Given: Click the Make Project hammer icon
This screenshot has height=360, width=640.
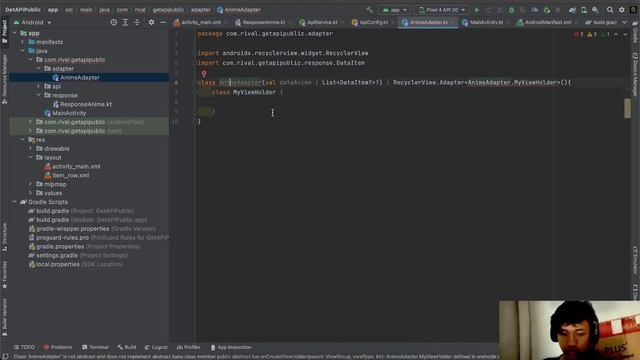Looking at the screenshot, I should coord(370,10).
